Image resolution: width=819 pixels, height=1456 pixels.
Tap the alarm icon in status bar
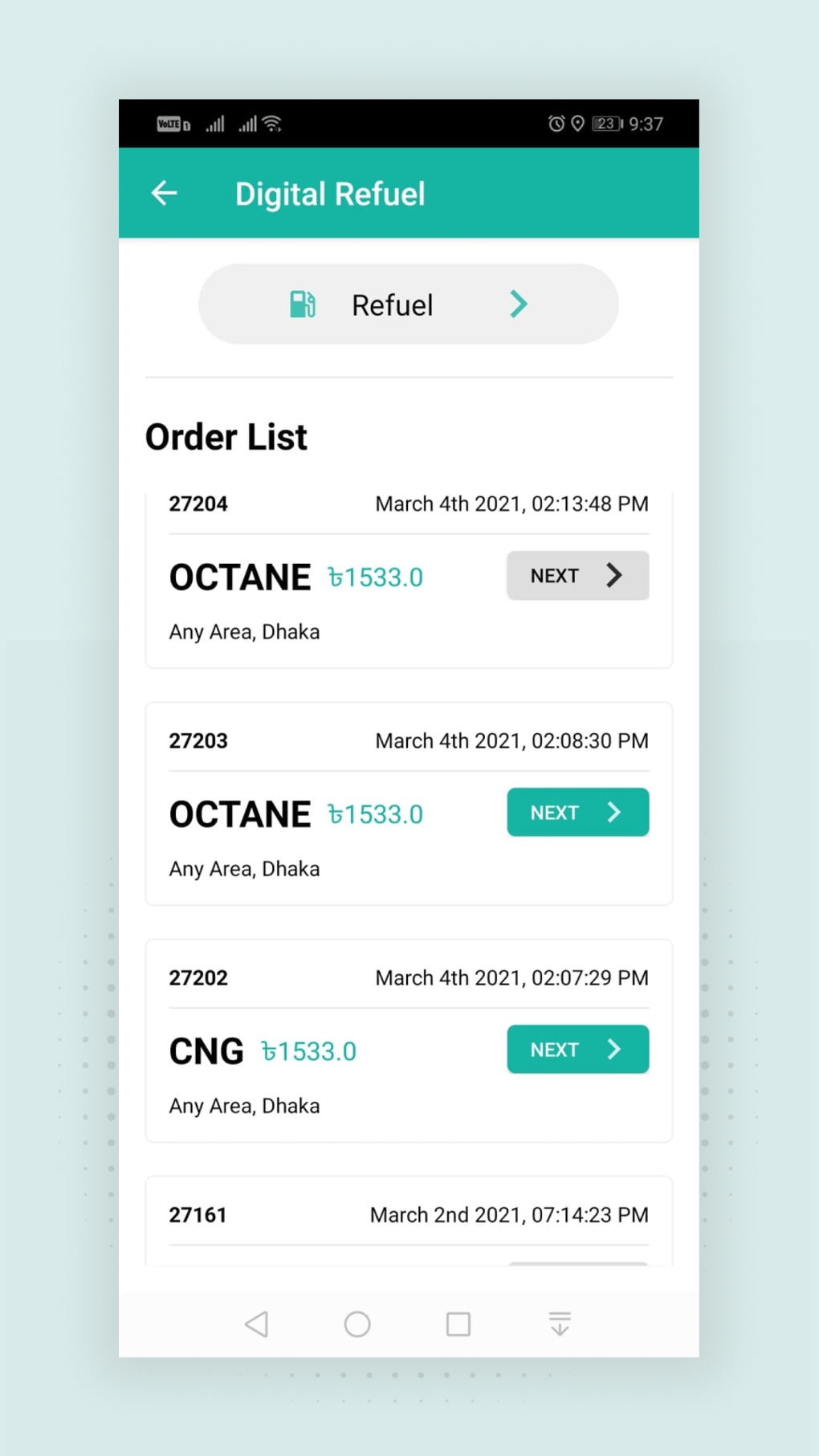click(x=556, y=124)
